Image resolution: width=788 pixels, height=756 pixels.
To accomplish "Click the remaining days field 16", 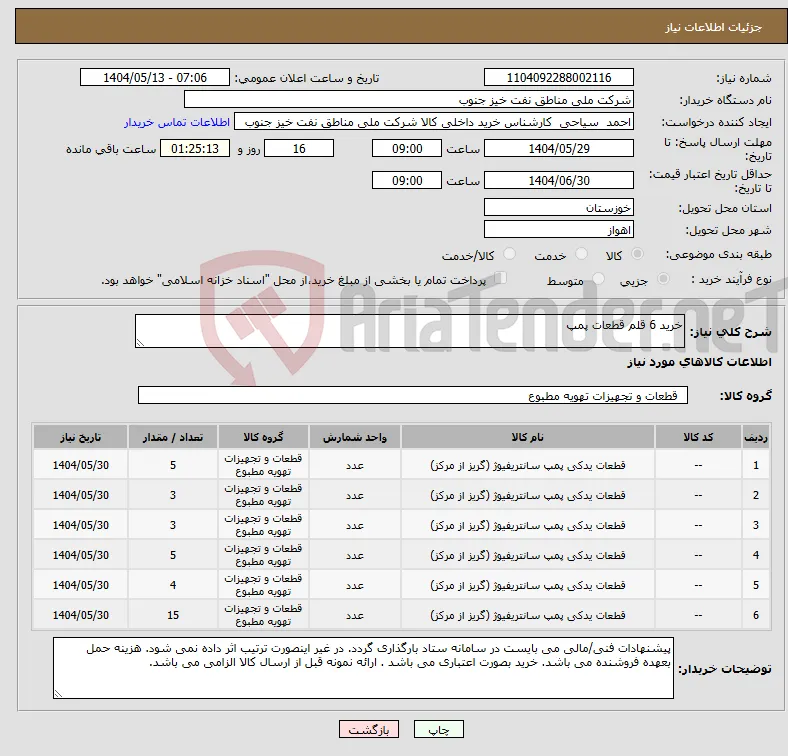I will pos(299,148).
